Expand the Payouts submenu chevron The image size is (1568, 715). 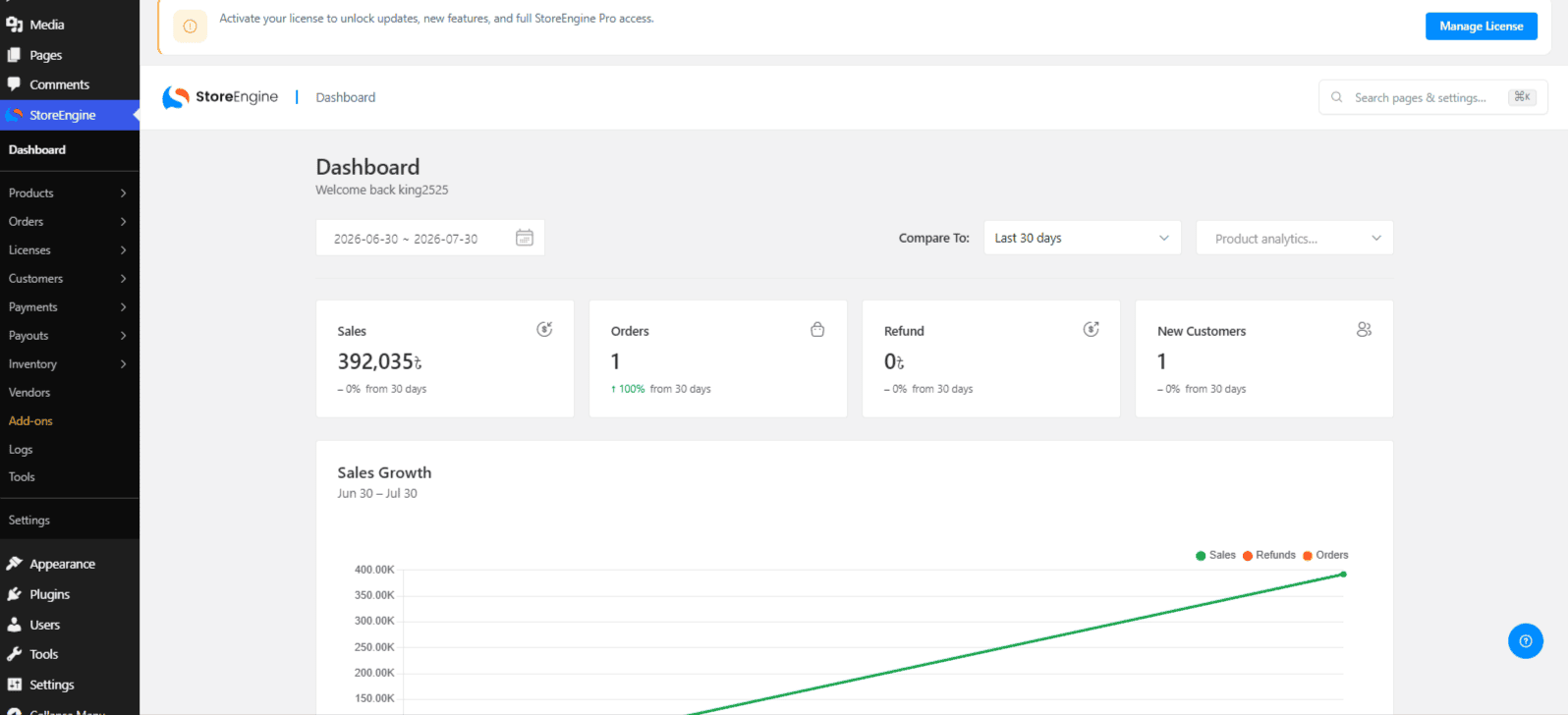(x=123, y=336)
